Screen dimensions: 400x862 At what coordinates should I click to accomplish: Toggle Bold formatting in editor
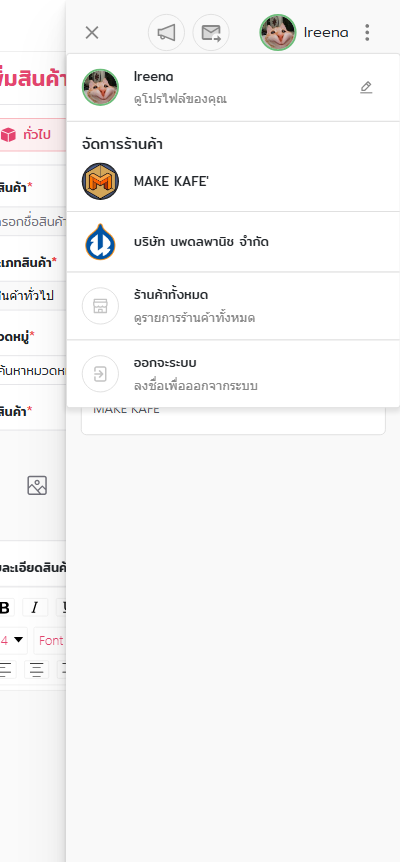click(x=5, y=607)
